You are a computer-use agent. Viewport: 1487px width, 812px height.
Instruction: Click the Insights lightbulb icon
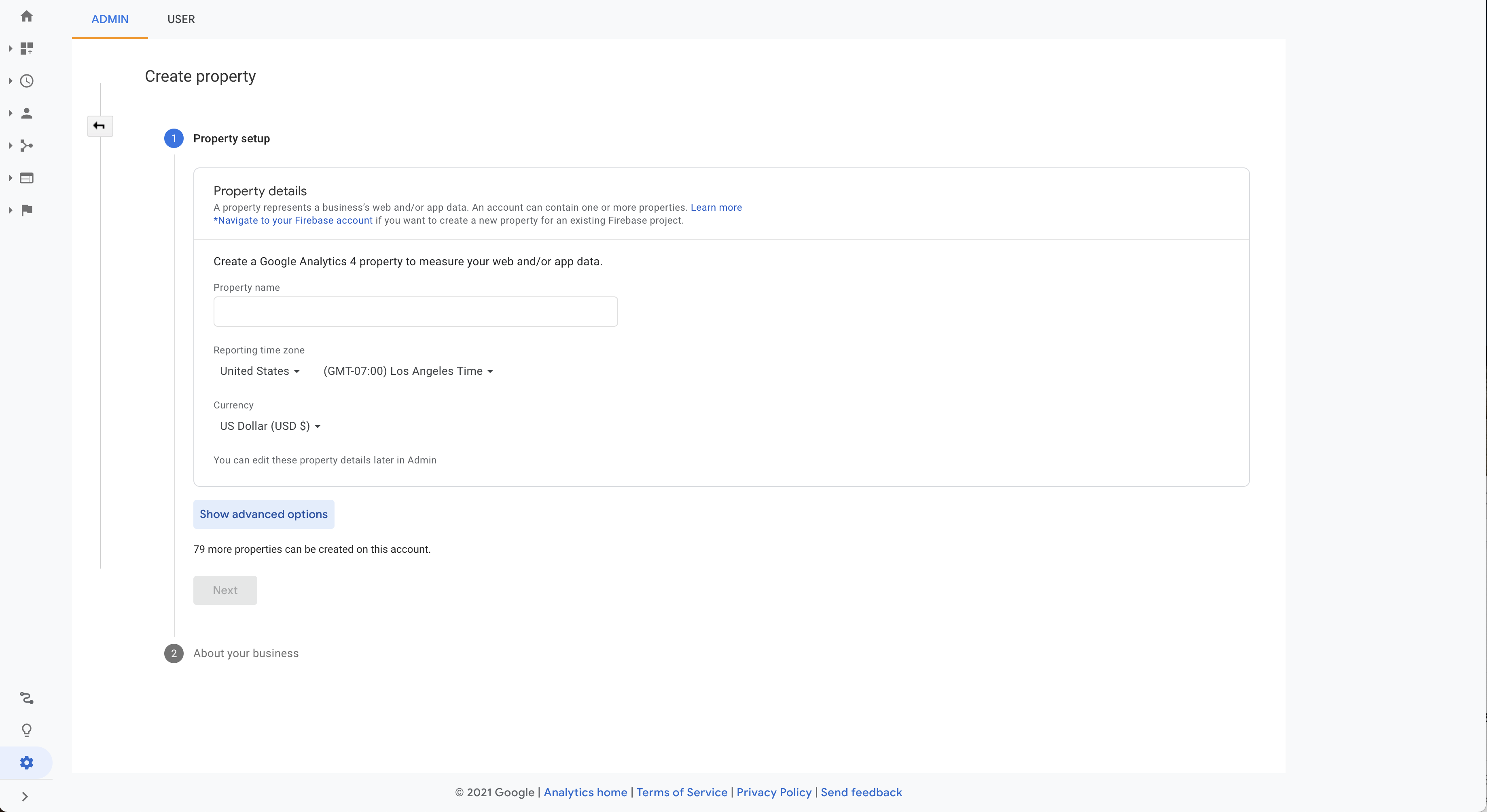click(27, 730)
